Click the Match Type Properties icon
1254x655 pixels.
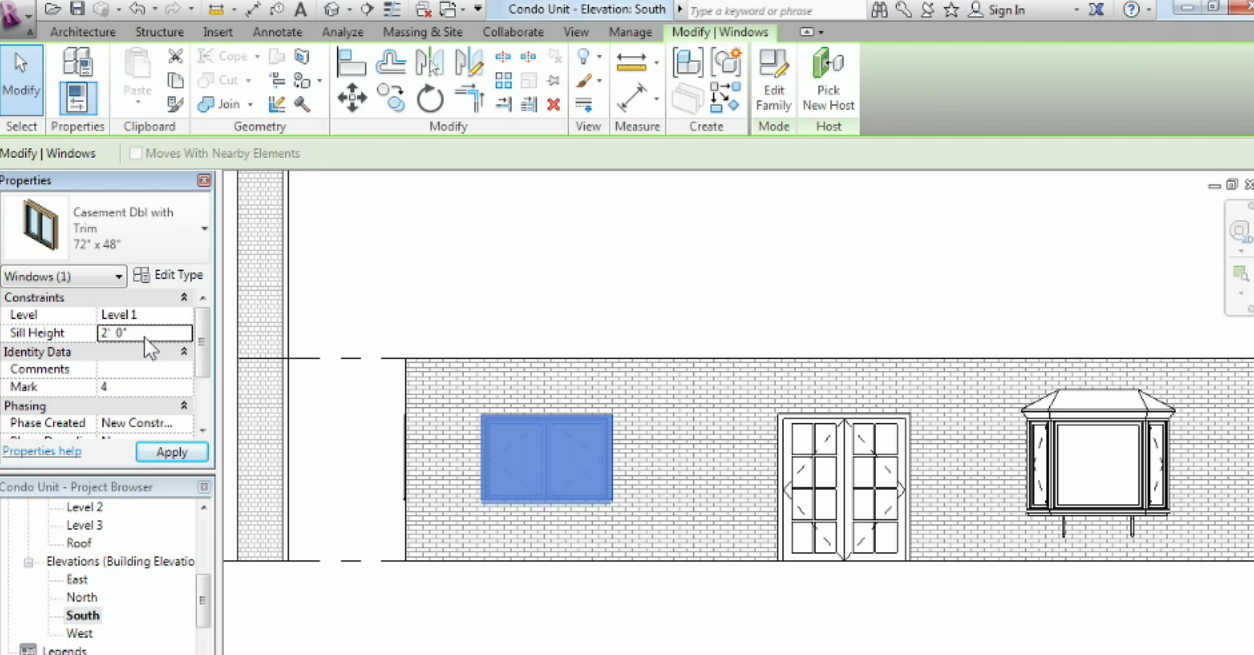(175, 104)
